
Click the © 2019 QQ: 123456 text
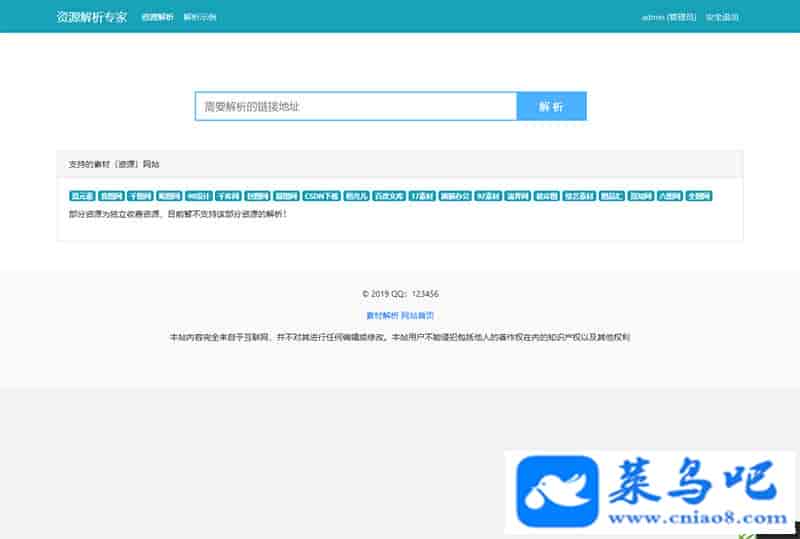pyautogui.click(x=400, y=294)
